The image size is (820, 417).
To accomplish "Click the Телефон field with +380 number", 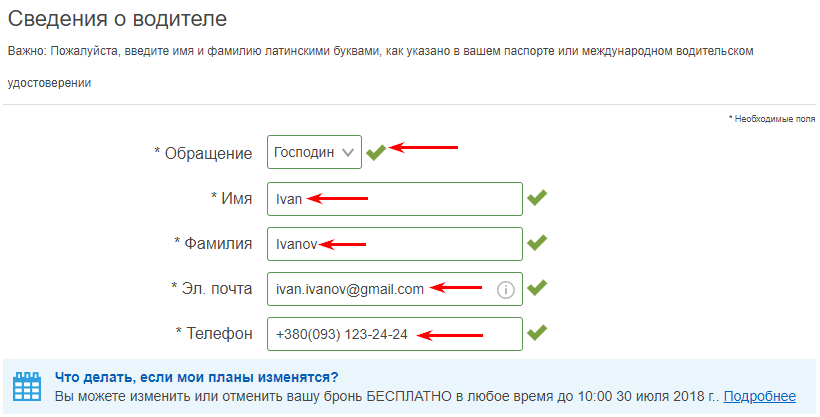I will pyautogui.click(x=394, y=334).
